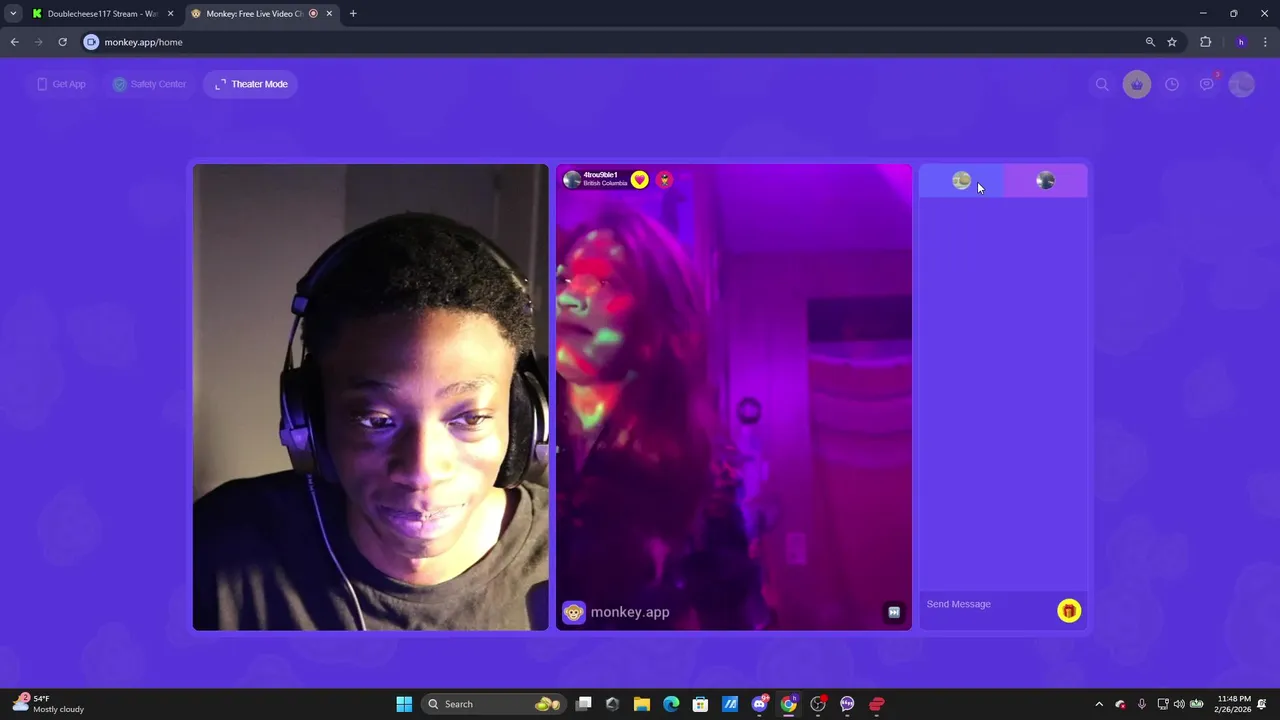Open the crown premium icon in header
1280x720 pixels.
(1137, 85)
